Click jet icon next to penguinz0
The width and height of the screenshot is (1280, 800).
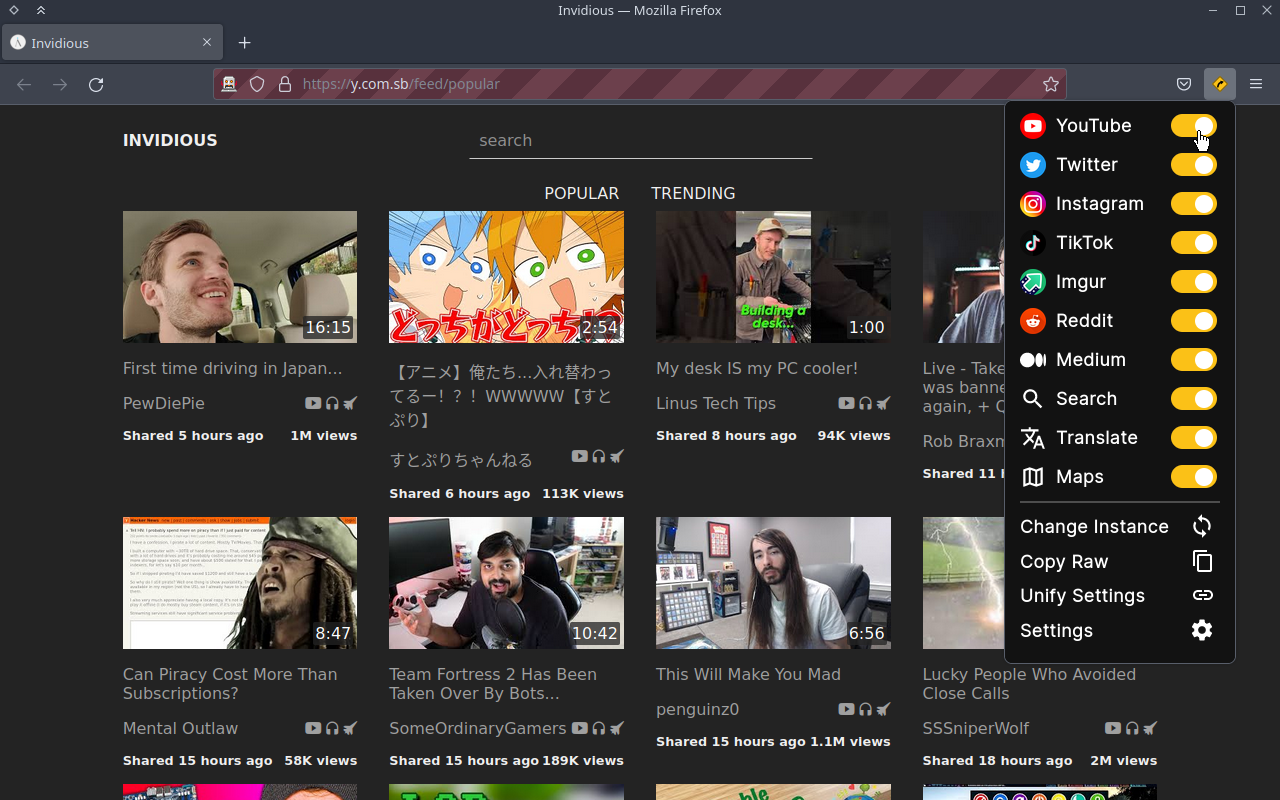(883, 709)
